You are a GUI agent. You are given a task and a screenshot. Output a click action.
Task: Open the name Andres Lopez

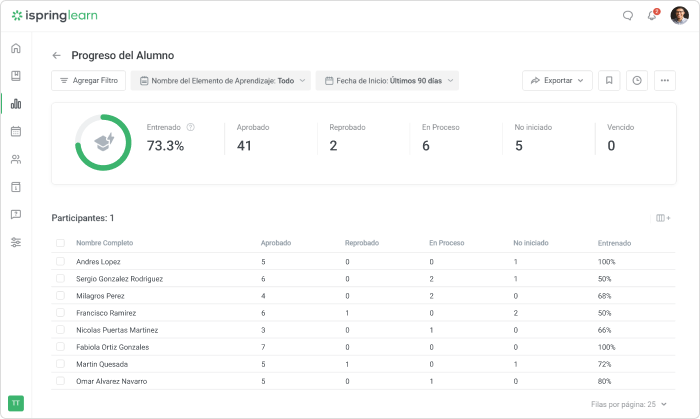(98, 261)
